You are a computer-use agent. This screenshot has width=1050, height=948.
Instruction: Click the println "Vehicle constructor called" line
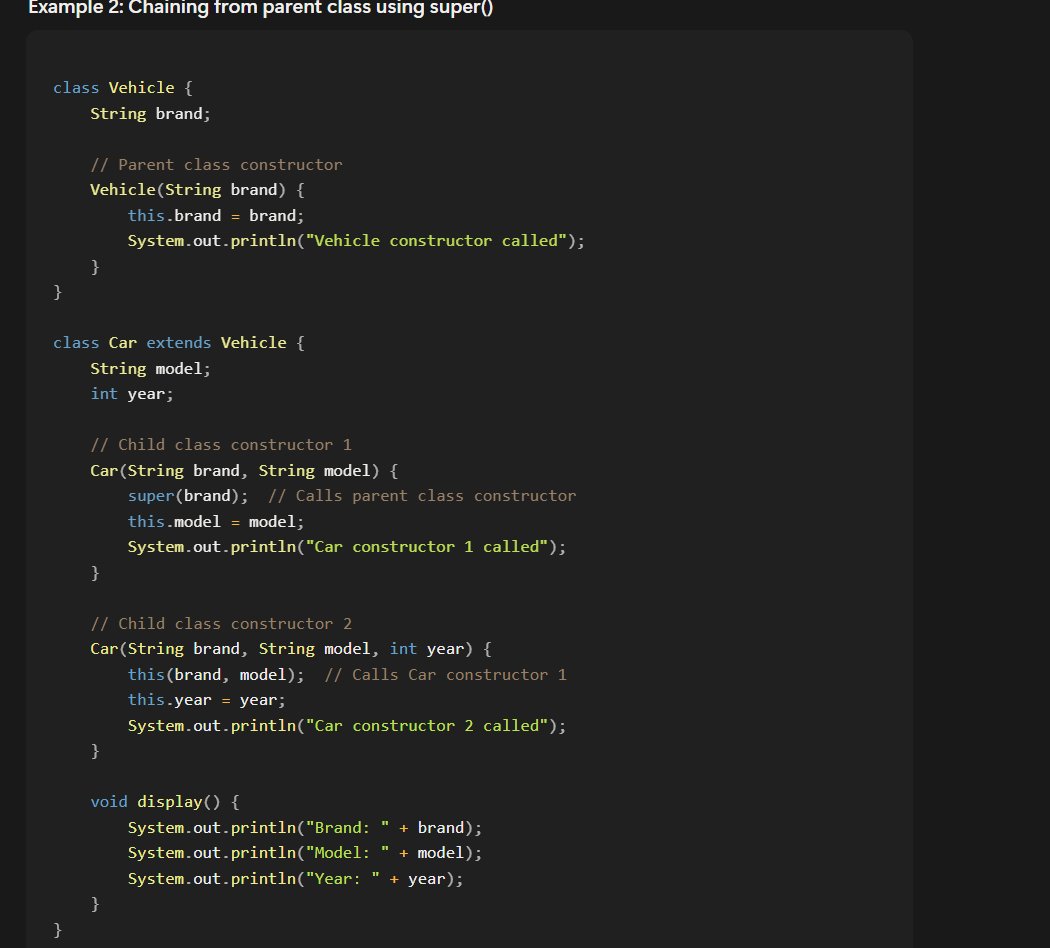356,241
